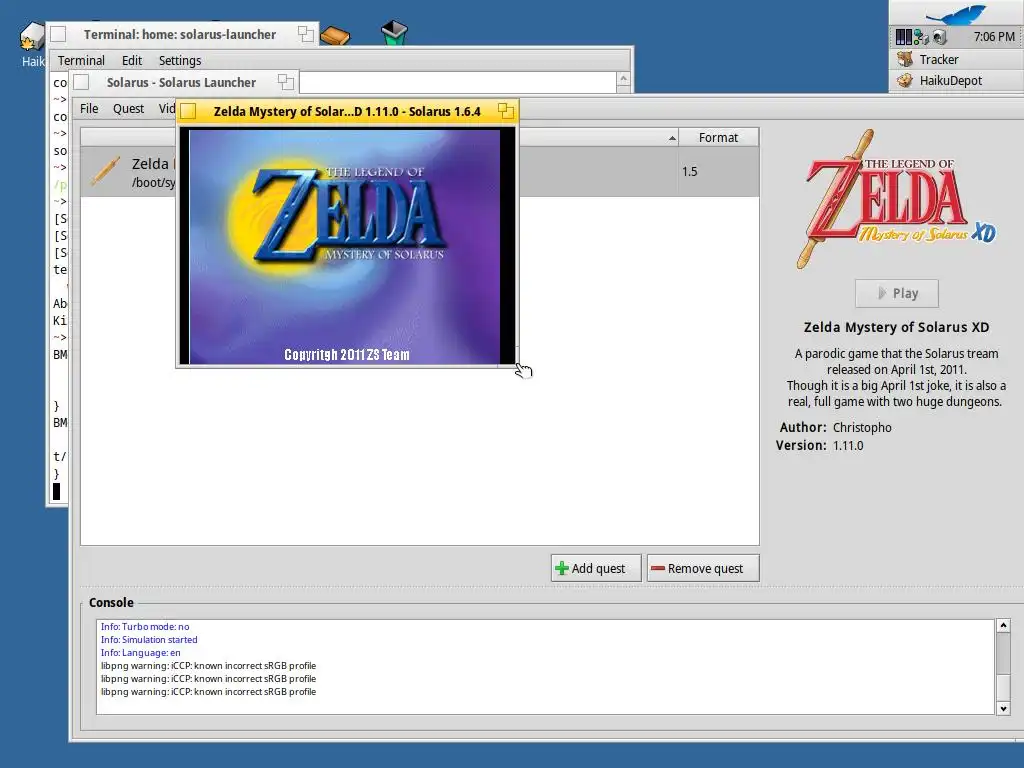Image resolution: width=1024 pixels, height=768 pixels.
Task: Click the Zelda Mystery of Solarus XD logo
Action: tap(897, 199)
